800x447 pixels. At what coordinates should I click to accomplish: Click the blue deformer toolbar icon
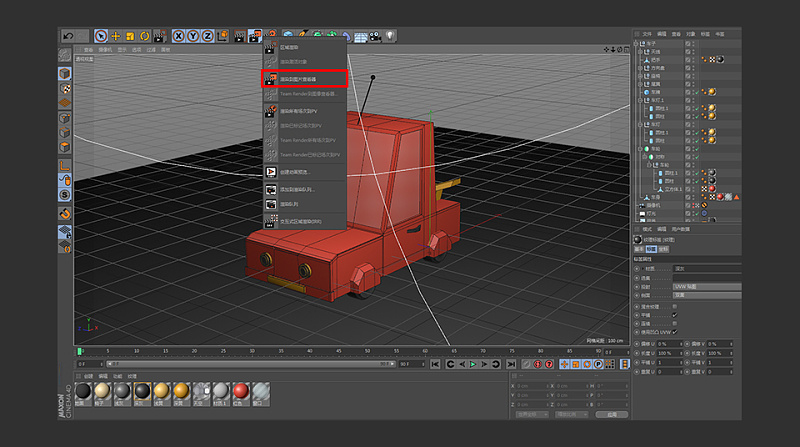pos(347,36)
